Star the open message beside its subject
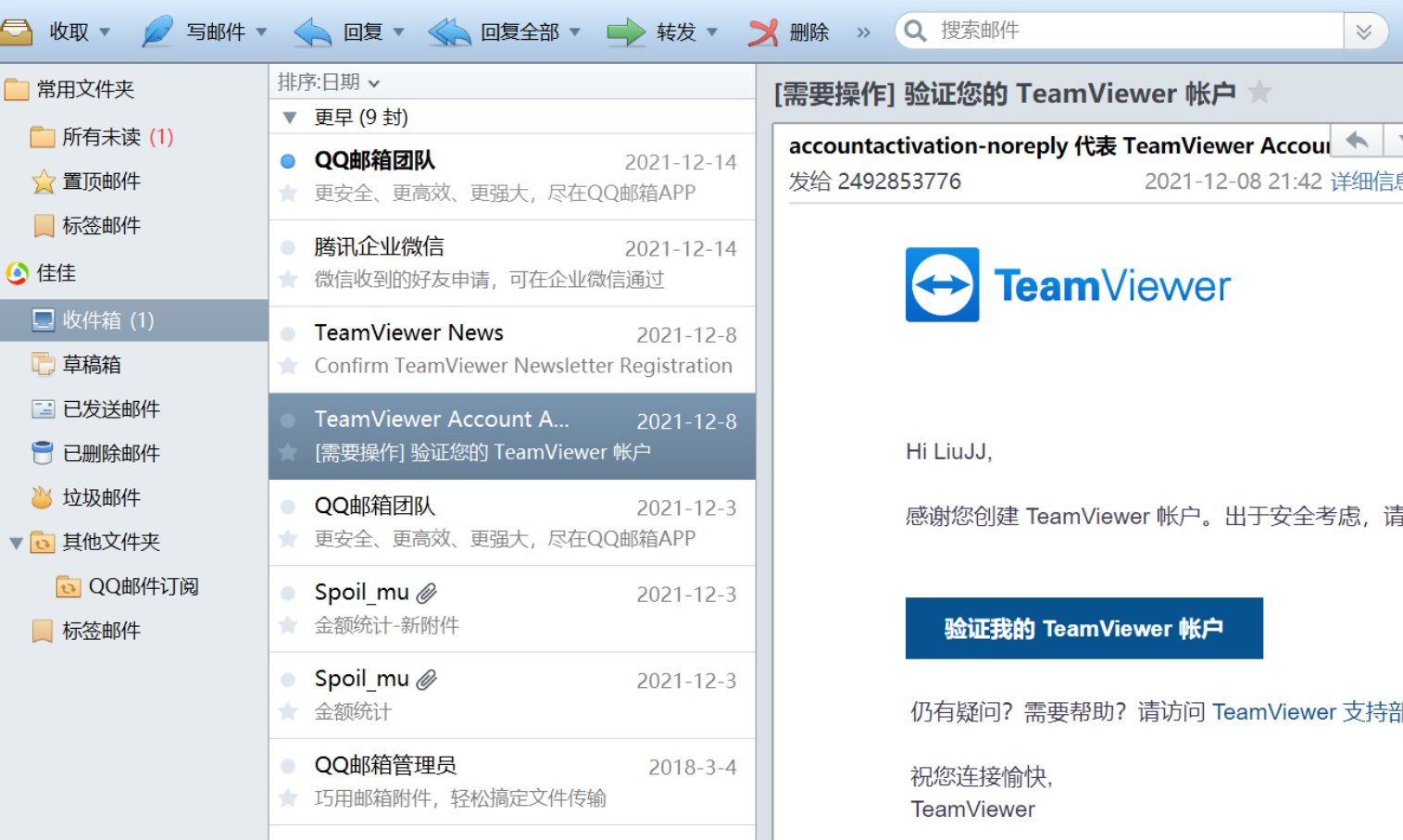The height and width of the screenshot is (840, 1403). point(1259,92)
